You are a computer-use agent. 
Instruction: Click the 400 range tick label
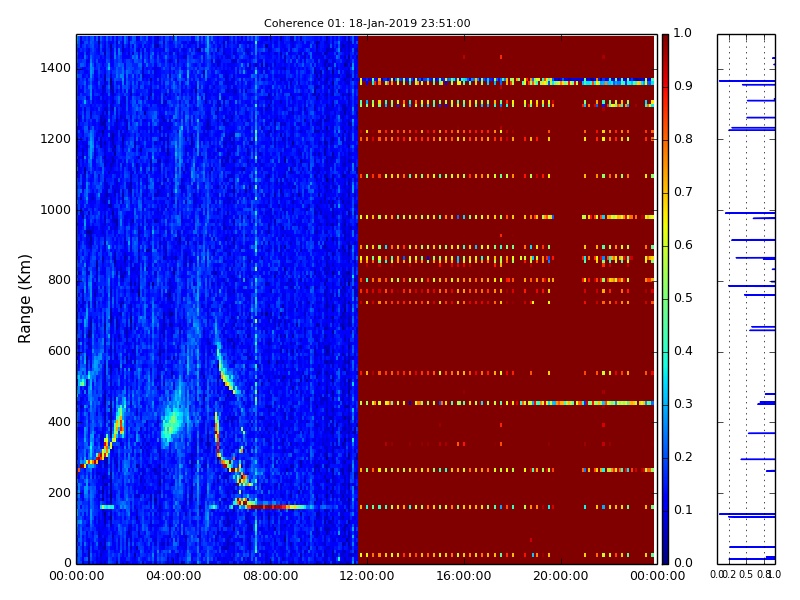[60, 422]
